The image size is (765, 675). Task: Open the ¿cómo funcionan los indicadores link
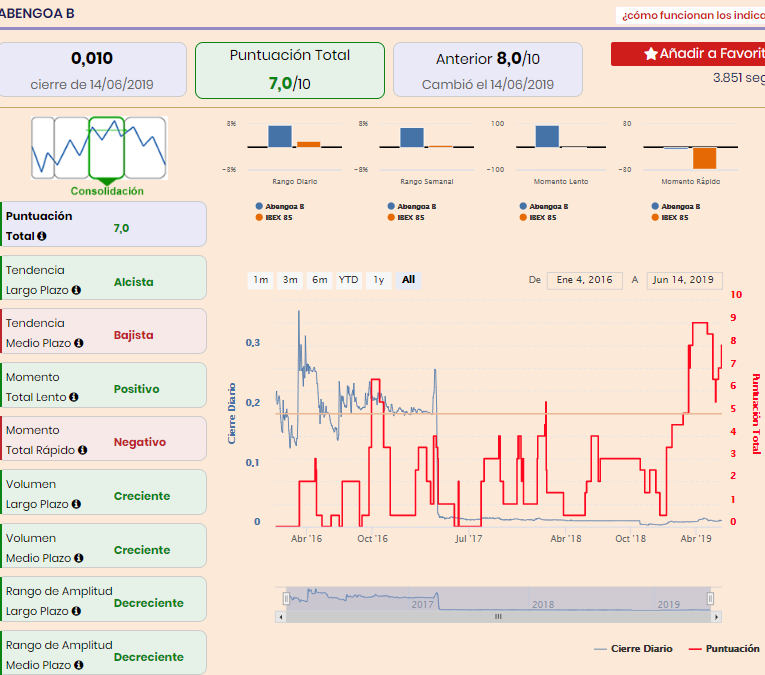point(693,15)
